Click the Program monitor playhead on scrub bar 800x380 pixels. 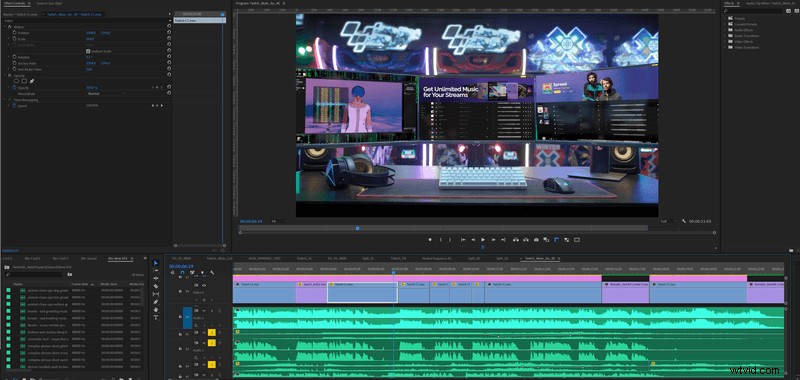pyautogui.click(x=357, y=228)
